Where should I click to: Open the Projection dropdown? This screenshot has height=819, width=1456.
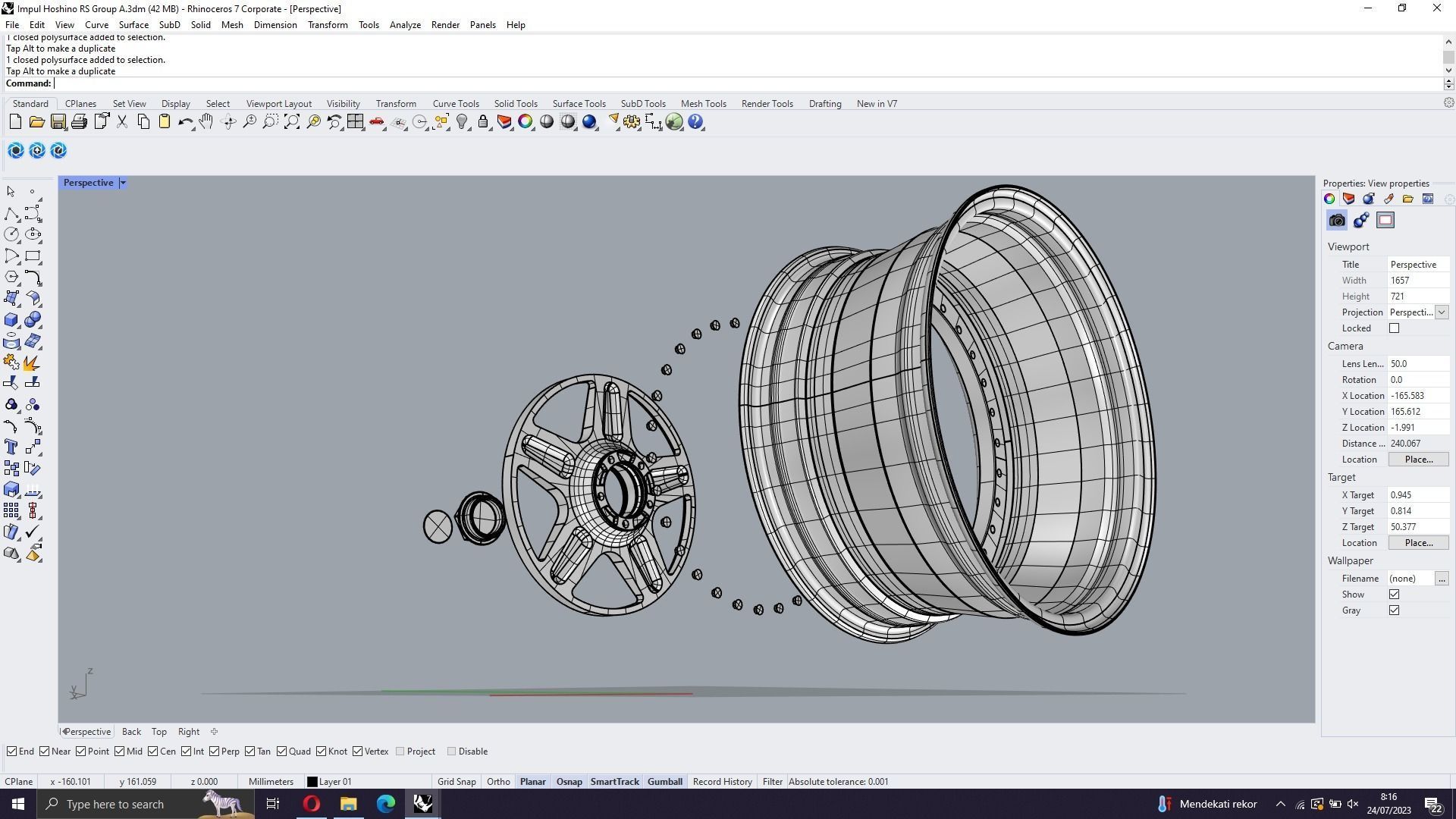coord(1441,312)
